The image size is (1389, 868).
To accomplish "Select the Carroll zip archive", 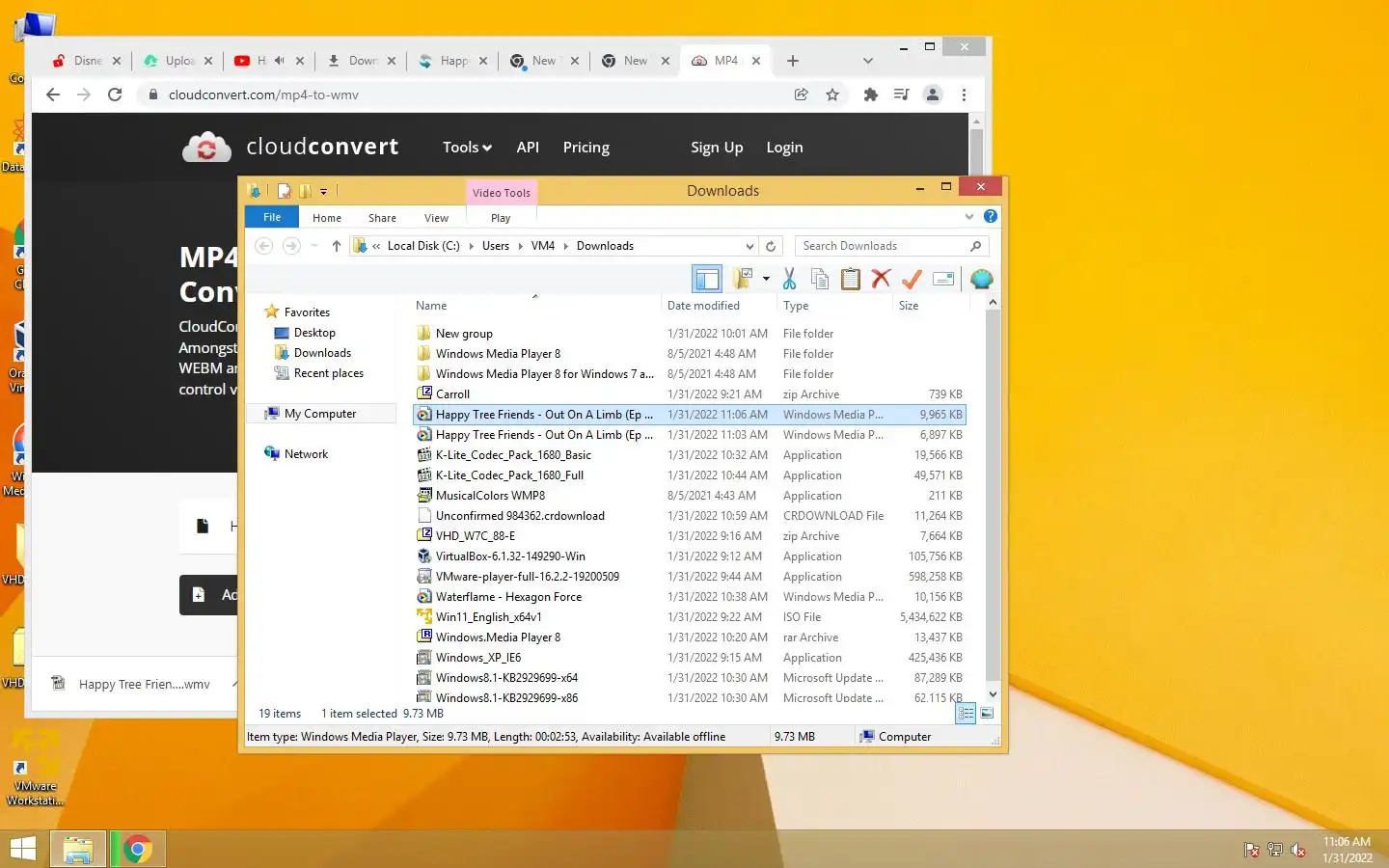I will tap(452, 394).
